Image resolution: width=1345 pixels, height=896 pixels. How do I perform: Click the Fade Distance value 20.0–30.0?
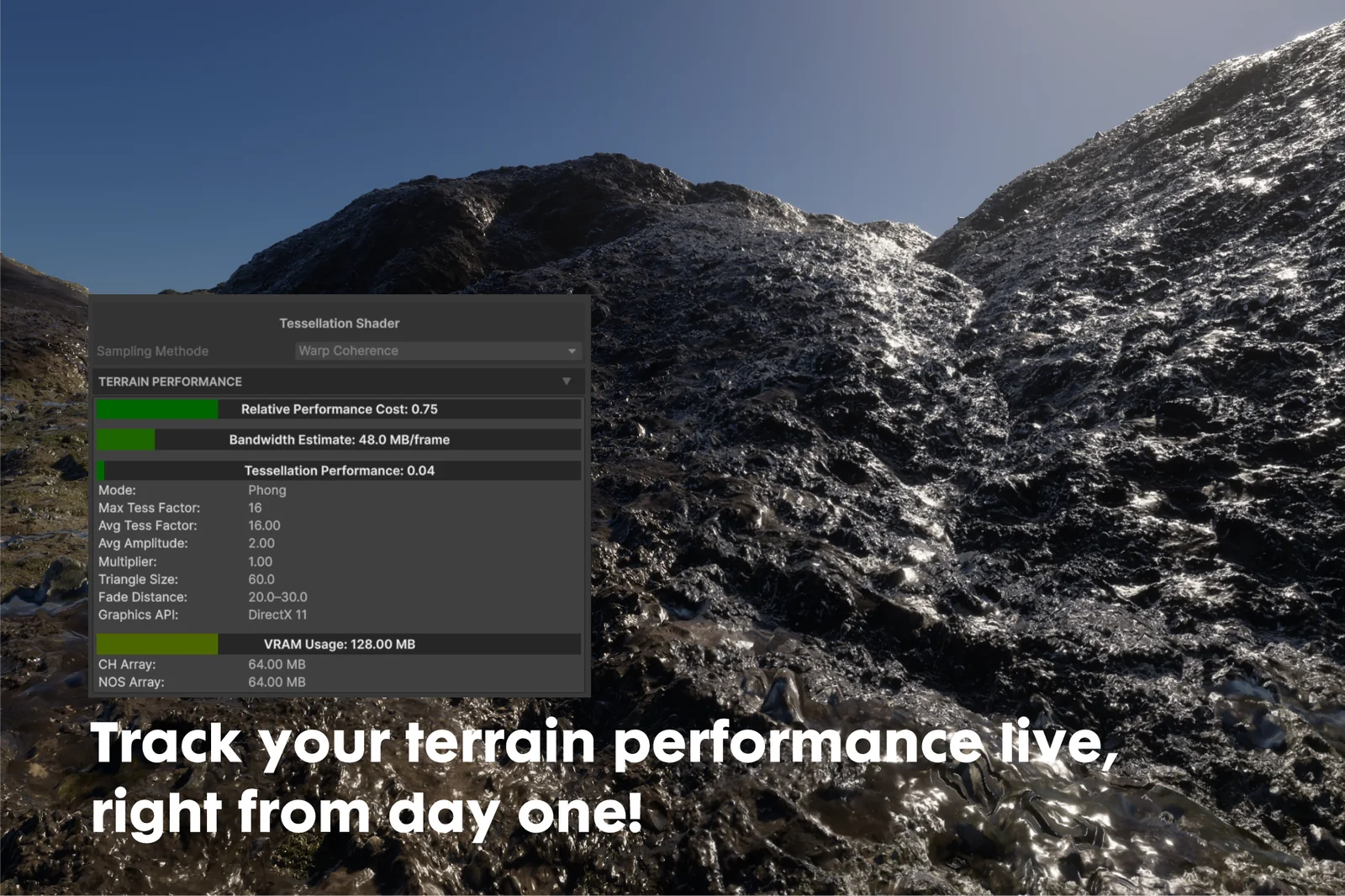pos(277,597)
